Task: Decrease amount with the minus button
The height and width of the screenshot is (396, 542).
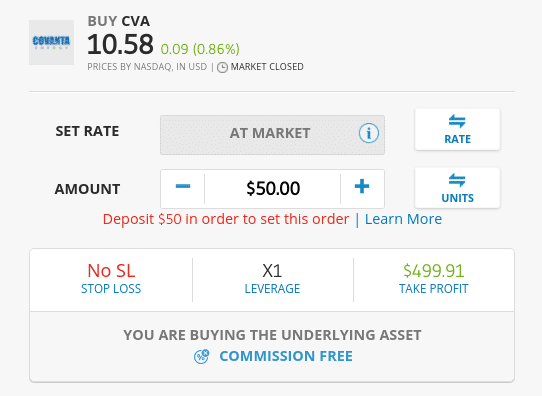Action: (183, 187)
